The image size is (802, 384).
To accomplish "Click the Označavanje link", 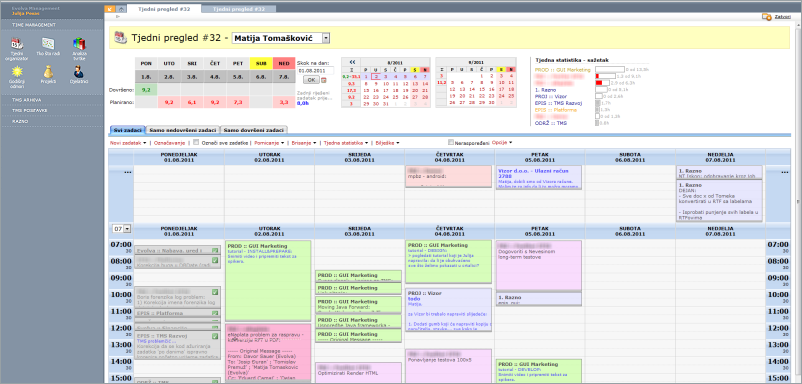I will 170,143.
